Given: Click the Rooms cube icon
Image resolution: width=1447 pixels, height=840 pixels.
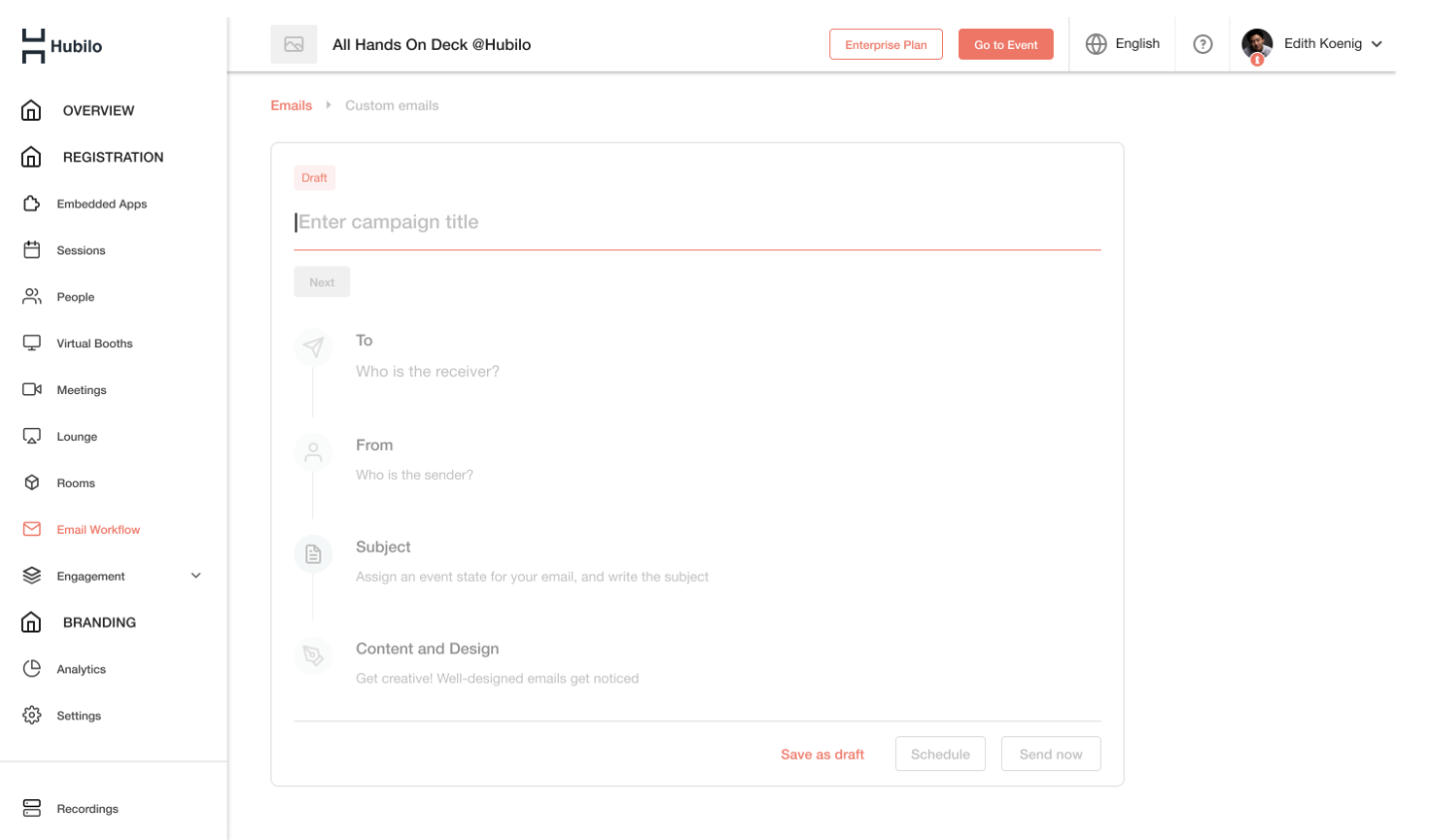Looking at the screenshot, I should pyautogui.click(x=32, y=483).
